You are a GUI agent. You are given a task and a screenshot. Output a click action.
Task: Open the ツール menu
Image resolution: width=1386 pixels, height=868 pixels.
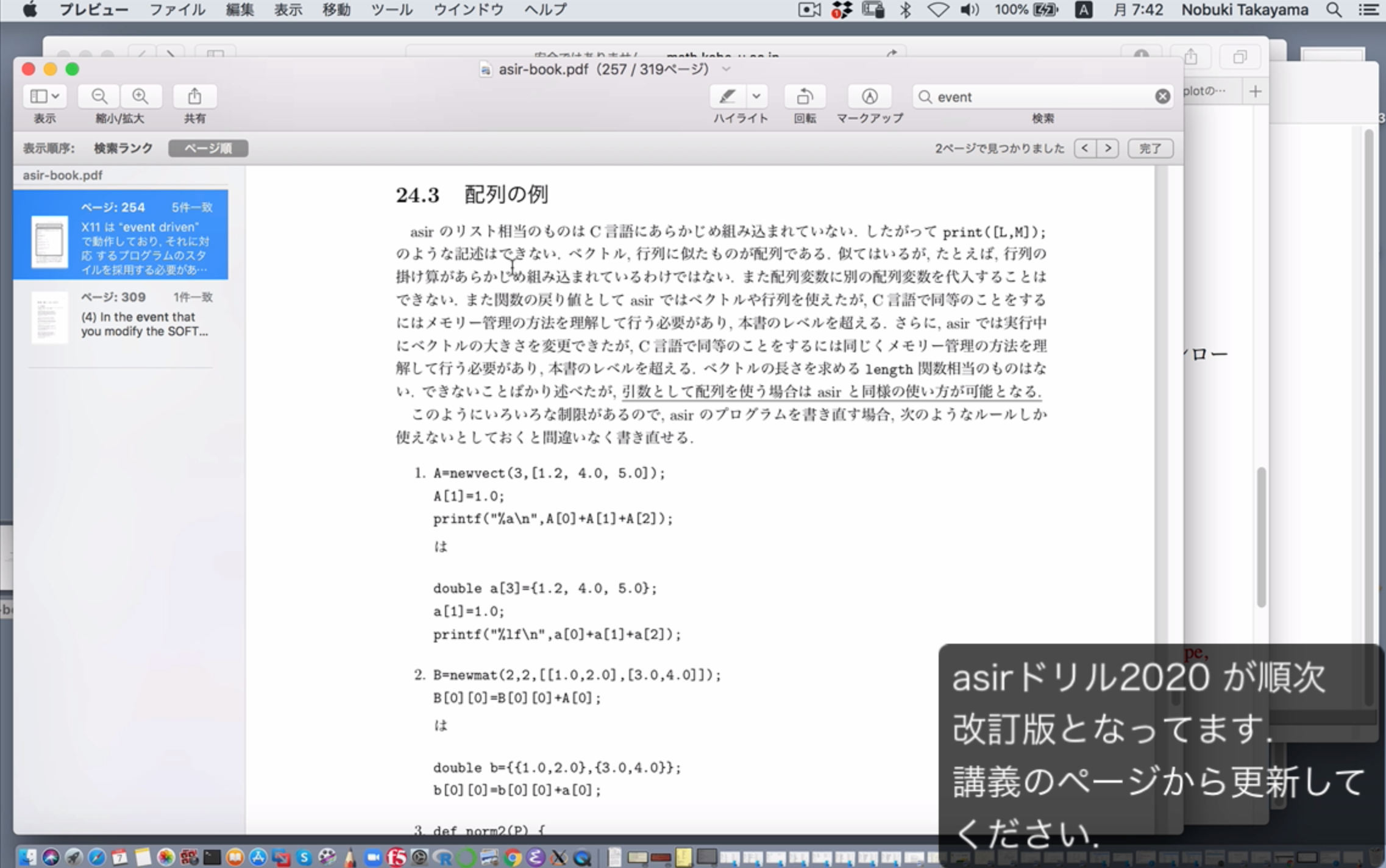tap(391, 10)
